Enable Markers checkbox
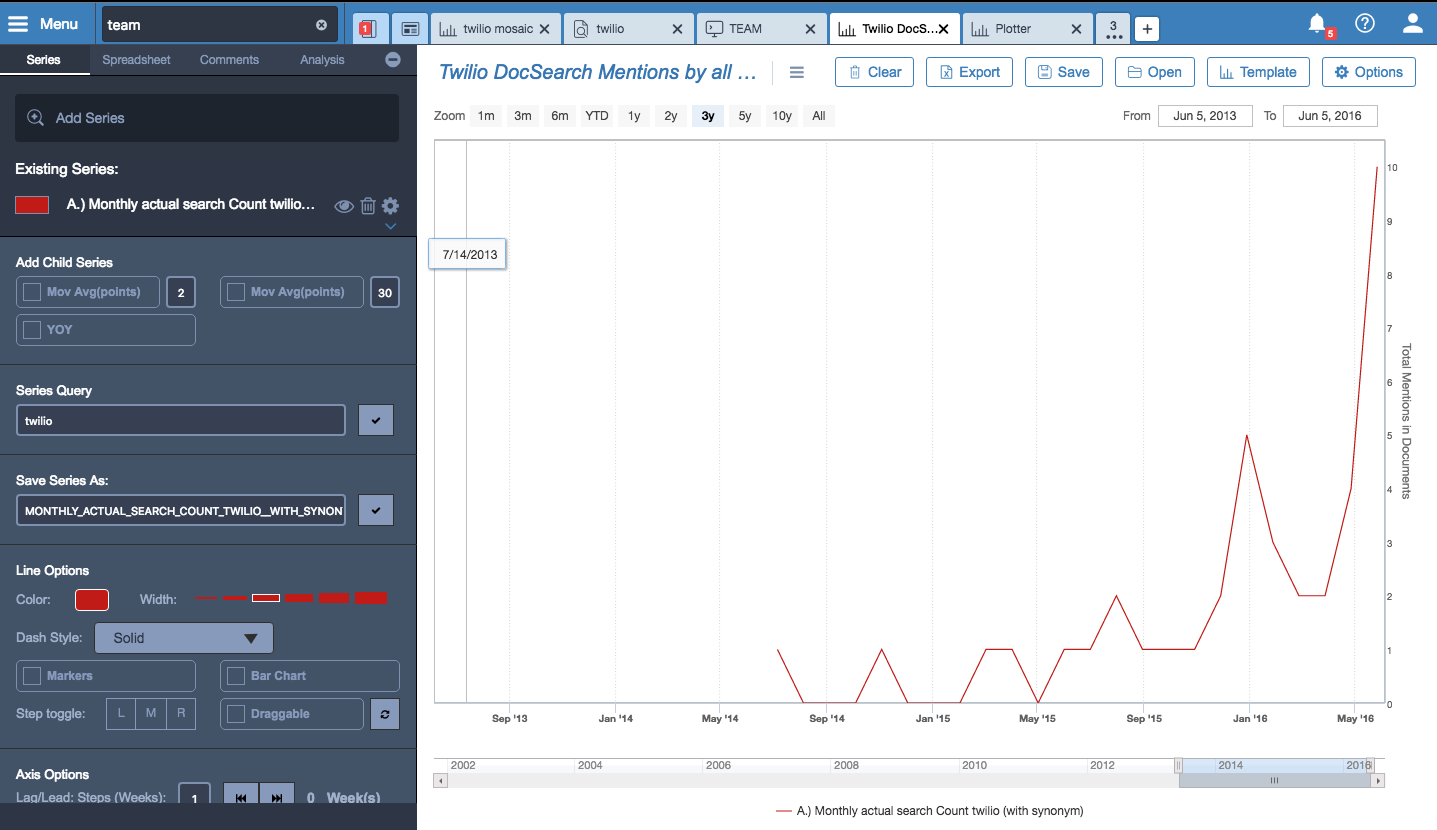 click(32, 676)
